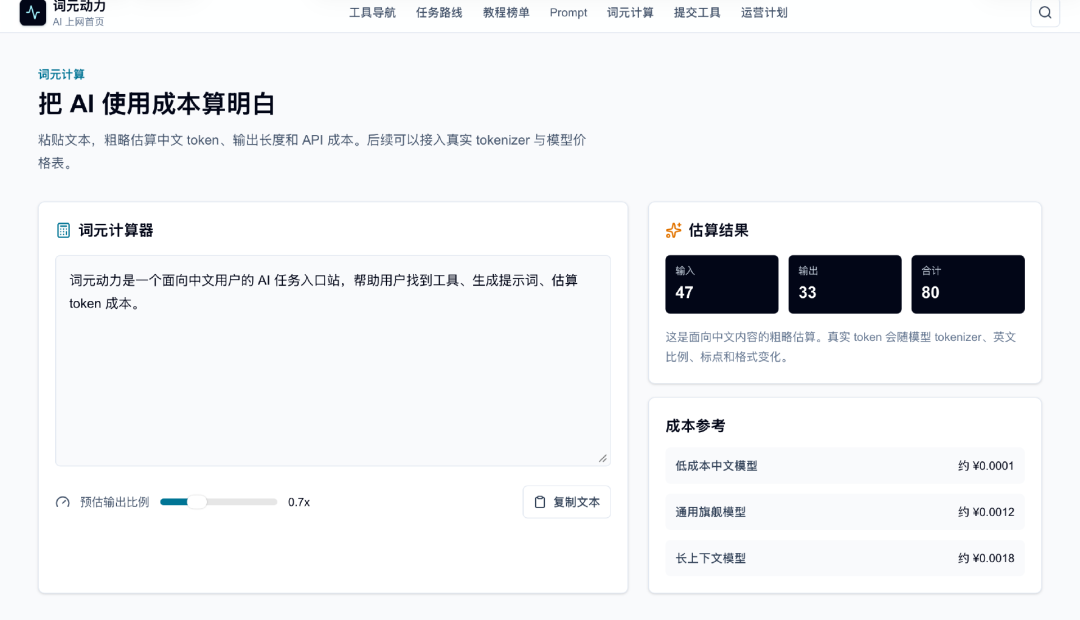Select 长上下文模型 cost row
The image size is (1080, 620).
(x=844, y=558)
